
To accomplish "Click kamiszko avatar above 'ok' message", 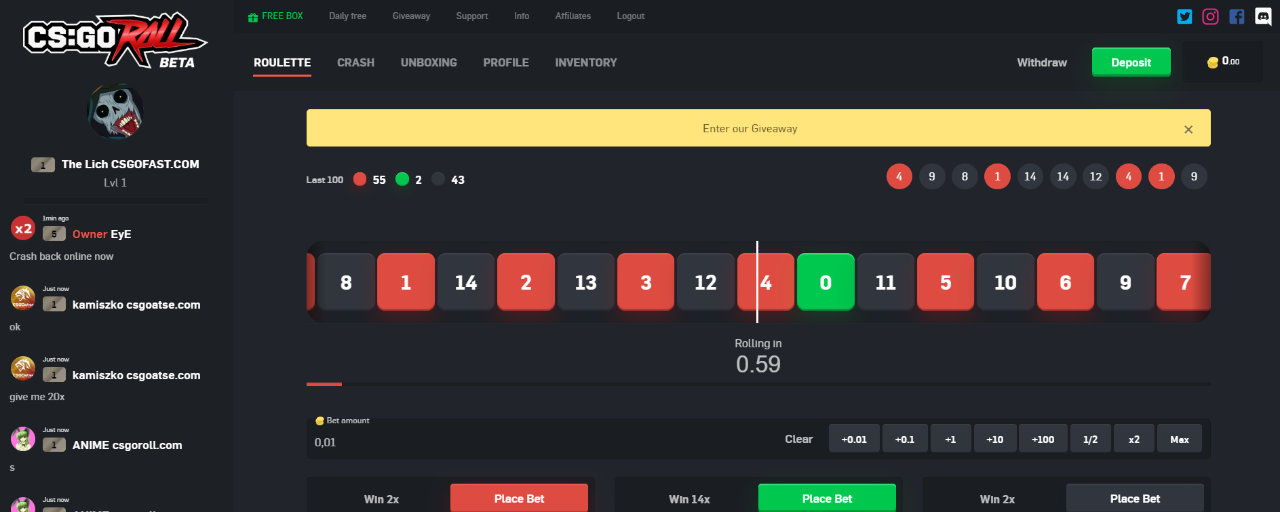I will (x=23, y=298).
